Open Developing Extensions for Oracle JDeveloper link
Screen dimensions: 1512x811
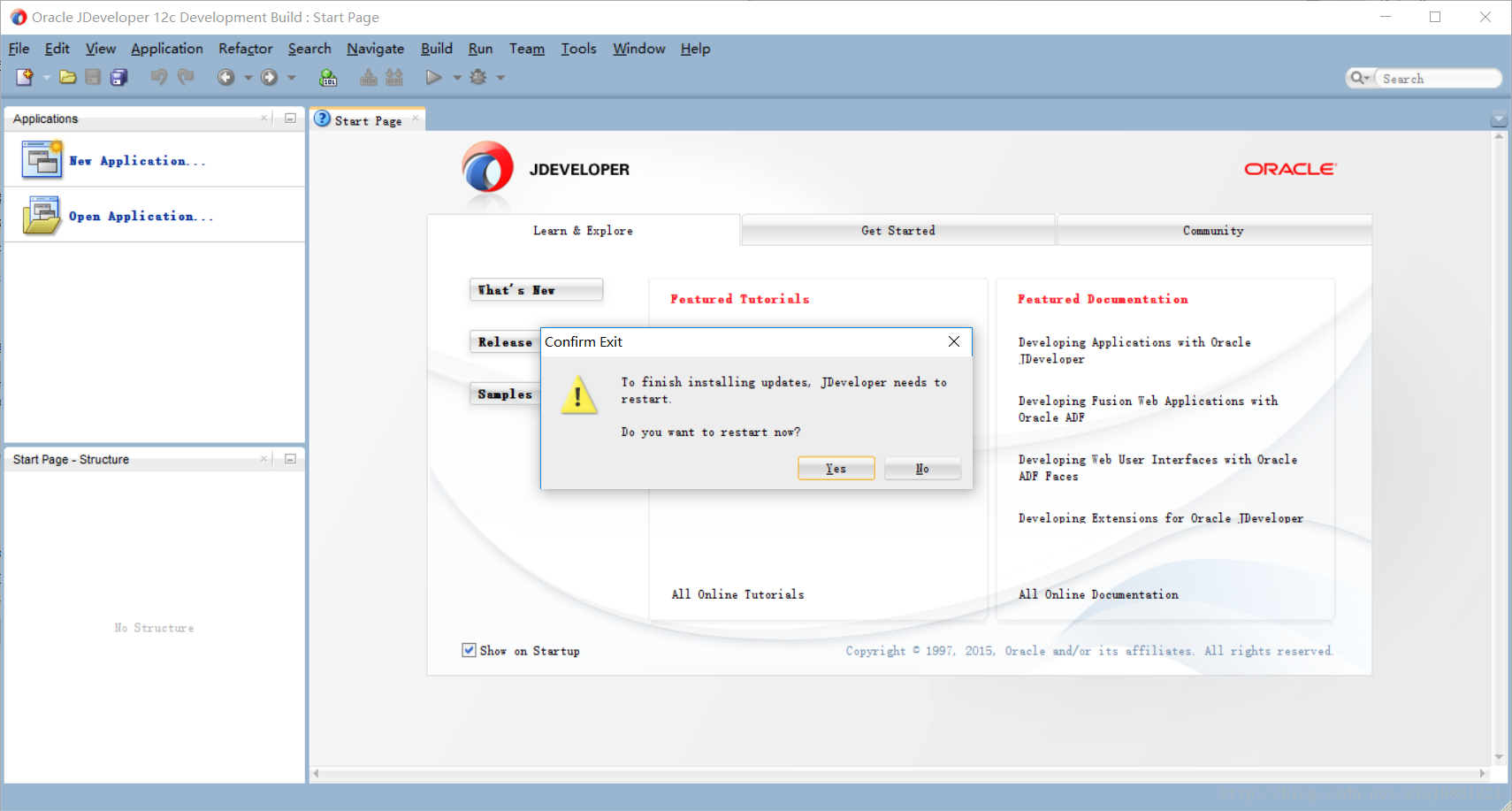(1161, 518)
